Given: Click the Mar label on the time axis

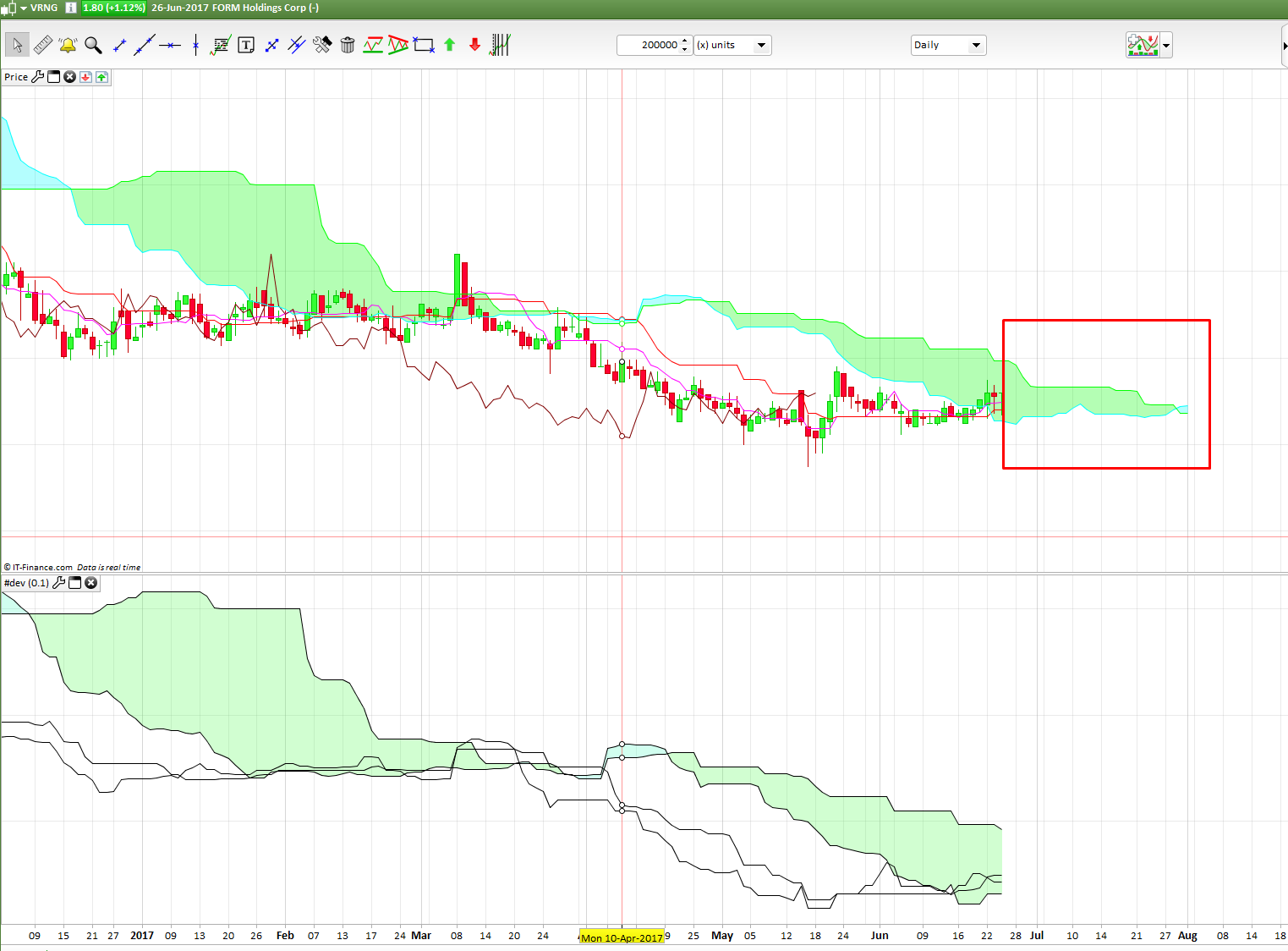Looking at the screenshot, I should pyautogui.click(x=421, y=935).
